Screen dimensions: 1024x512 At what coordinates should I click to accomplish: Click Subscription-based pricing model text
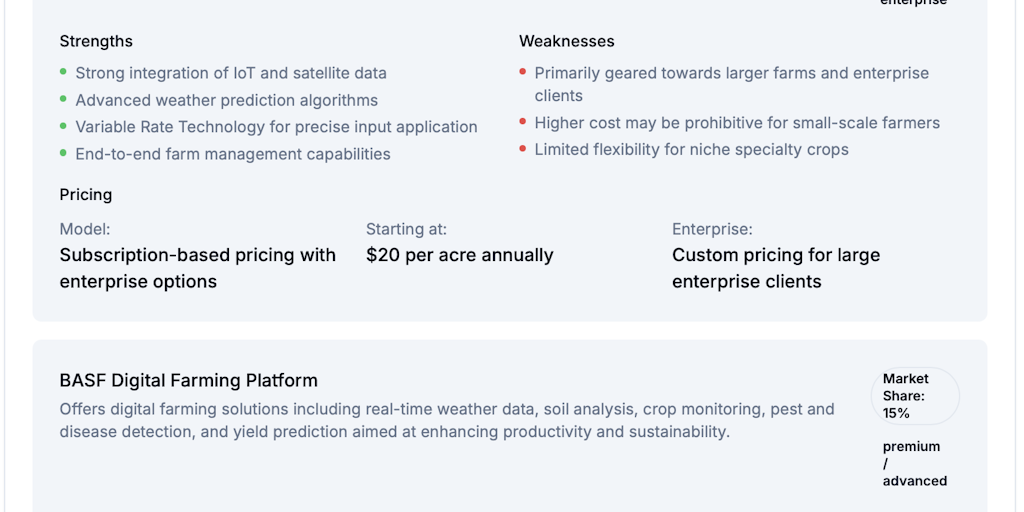pos(198,268)
